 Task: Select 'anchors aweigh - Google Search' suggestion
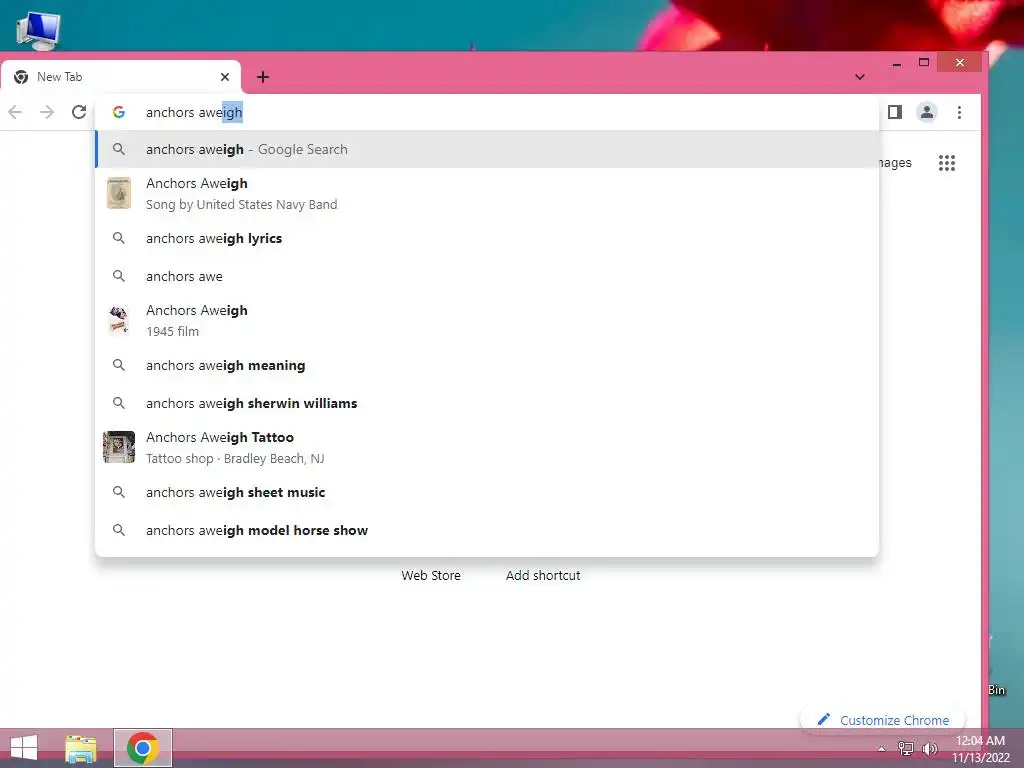[487, 150]
